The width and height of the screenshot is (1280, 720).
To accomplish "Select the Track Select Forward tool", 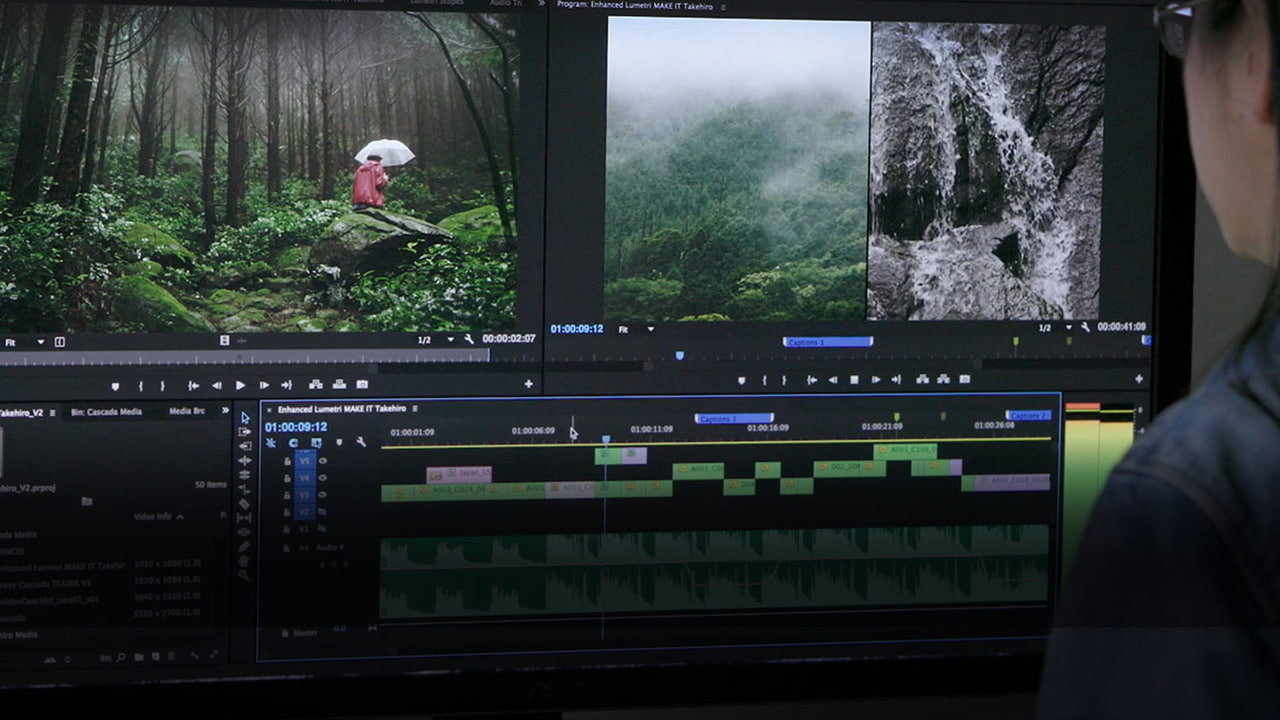I will [246, 431].
